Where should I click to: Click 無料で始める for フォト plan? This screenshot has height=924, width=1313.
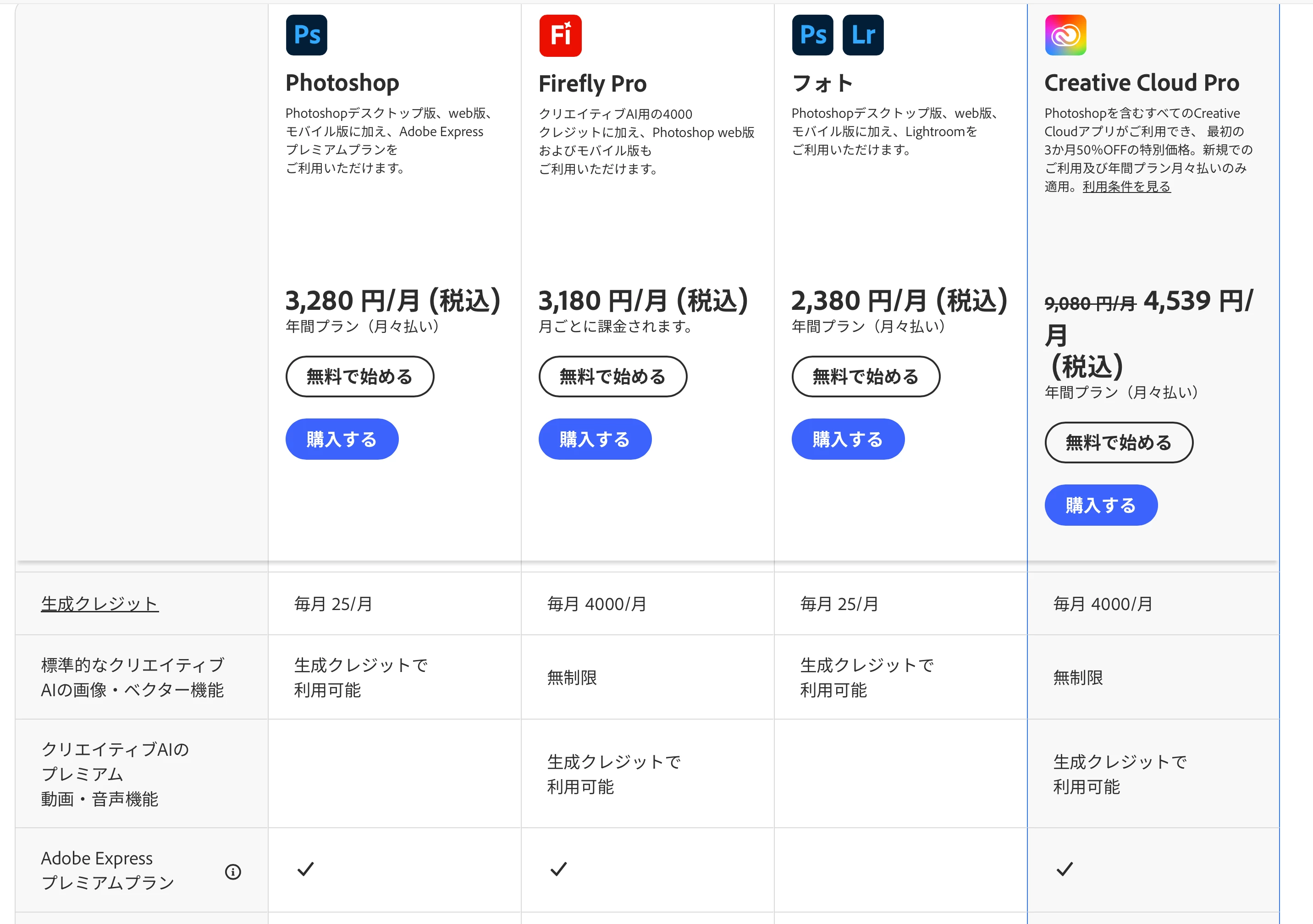pyautogui.click(x=865, y=377)
